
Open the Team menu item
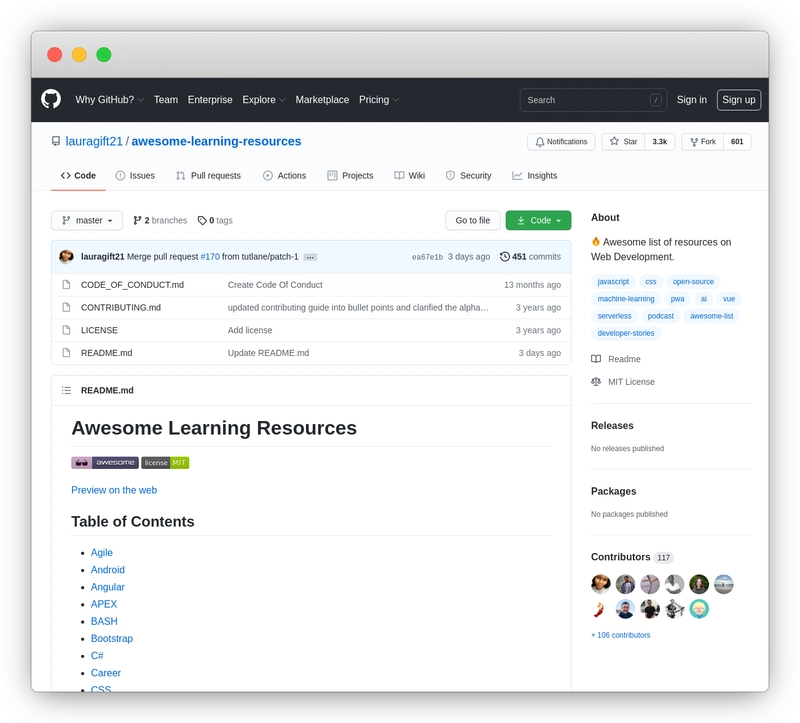pos(166,99)
